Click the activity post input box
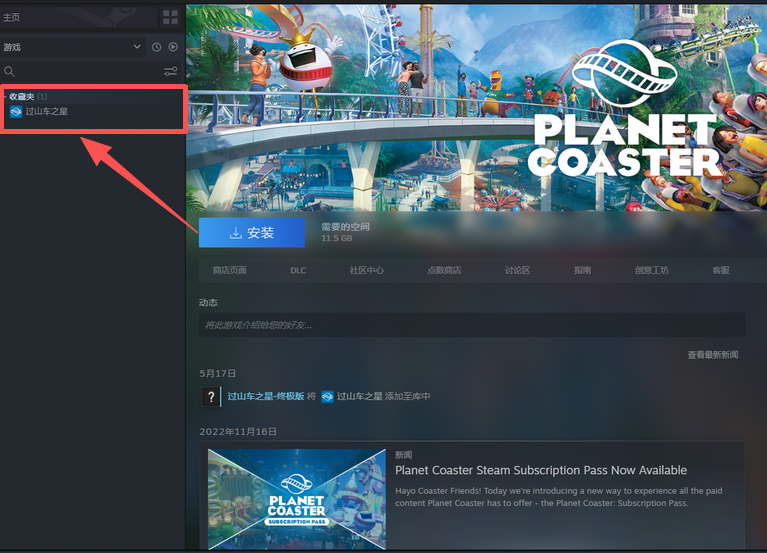This screenshot has height=553, width=767. point(472,325)
